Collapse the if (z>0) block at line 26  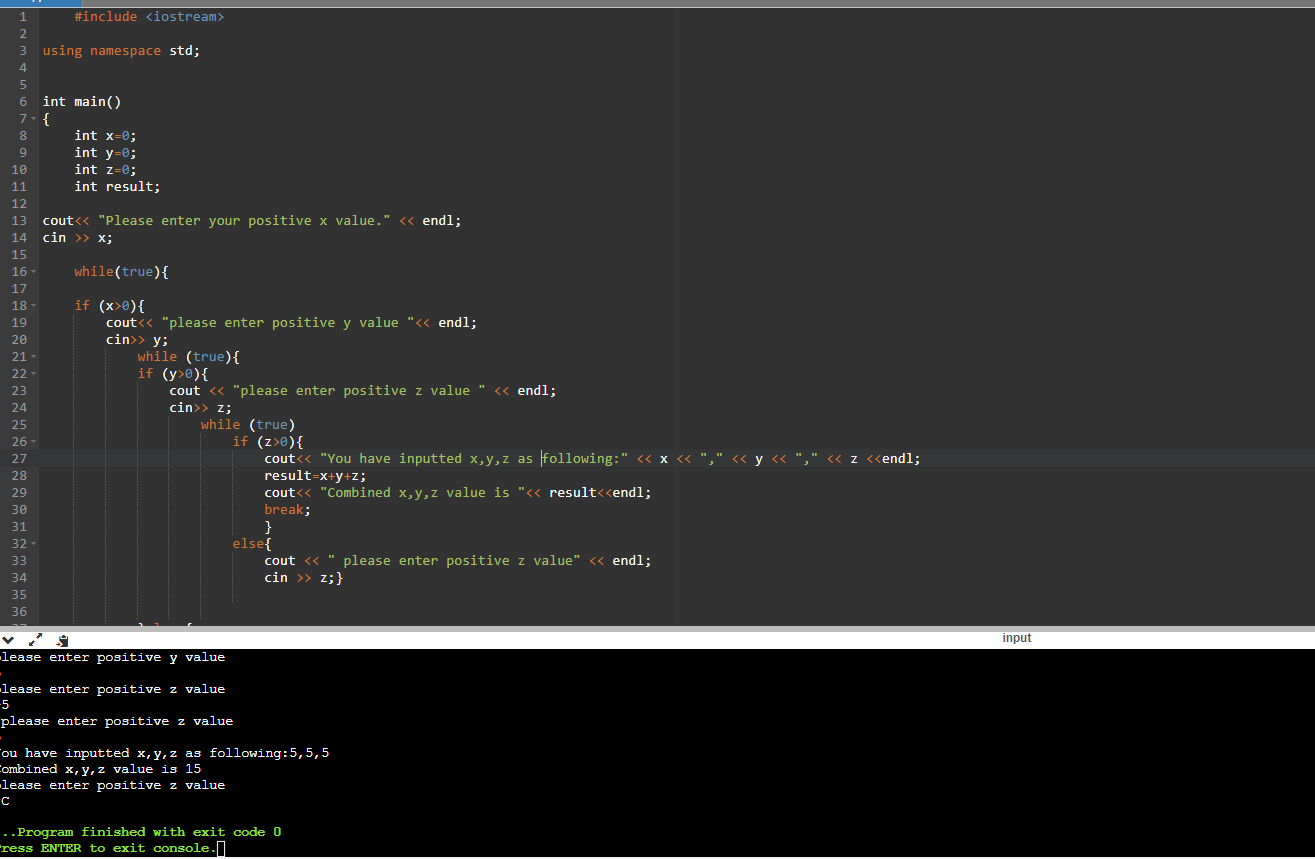33,442
